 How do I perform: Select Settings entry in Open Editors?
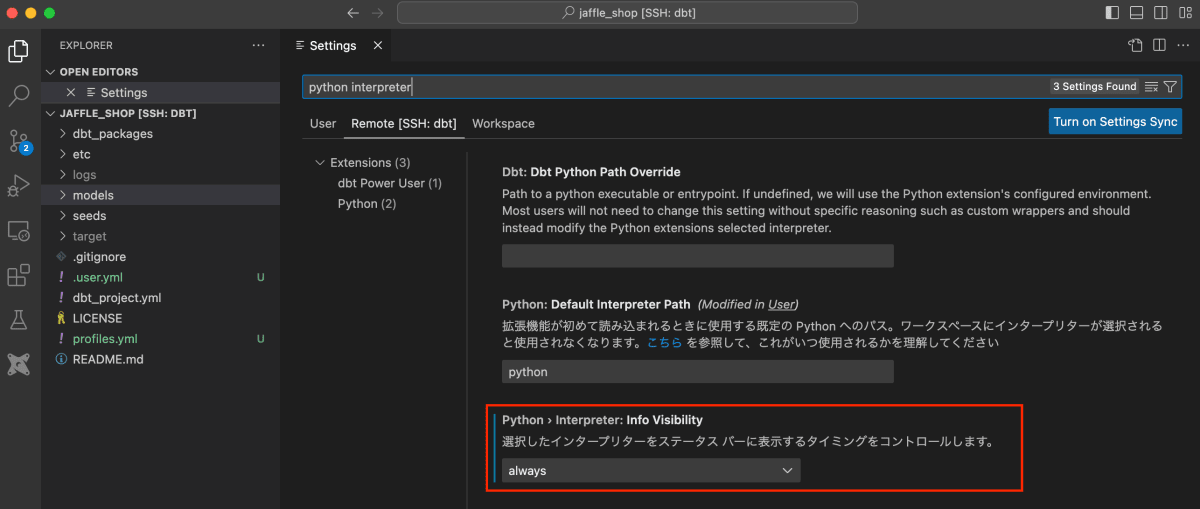tap(161, 92)
